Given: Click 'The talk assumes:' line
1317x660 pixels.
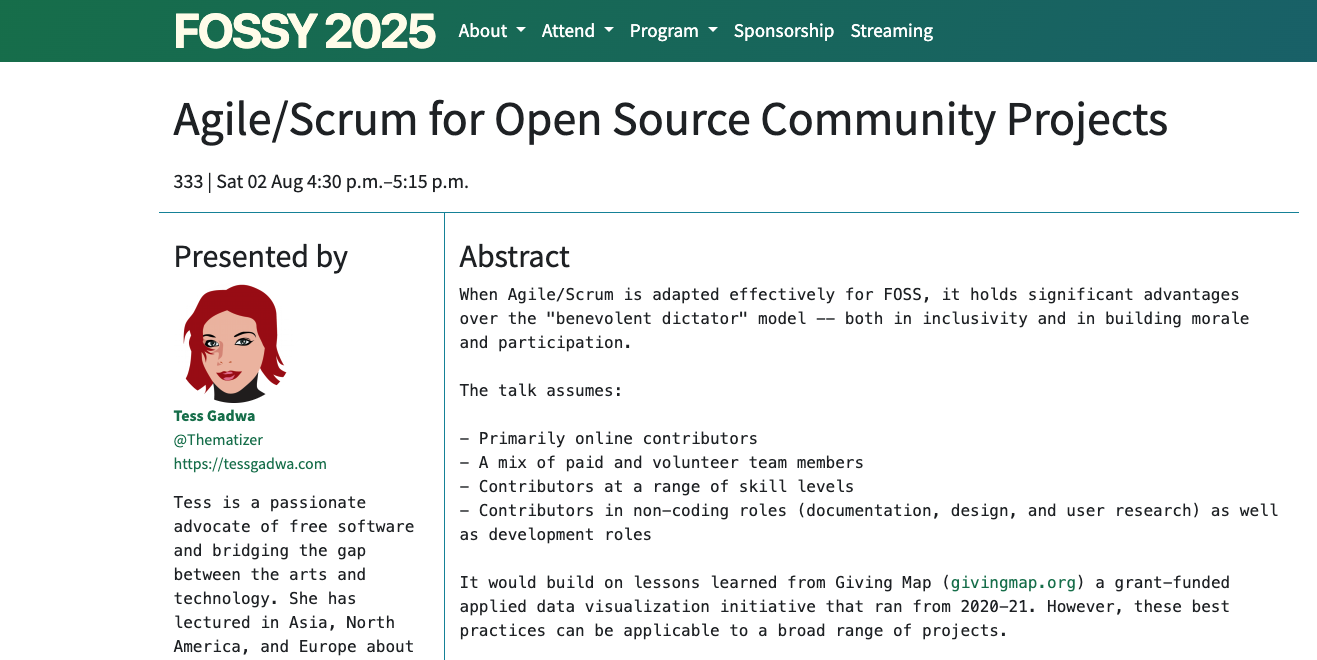Looking at the screenshot, I should point(541,390).
